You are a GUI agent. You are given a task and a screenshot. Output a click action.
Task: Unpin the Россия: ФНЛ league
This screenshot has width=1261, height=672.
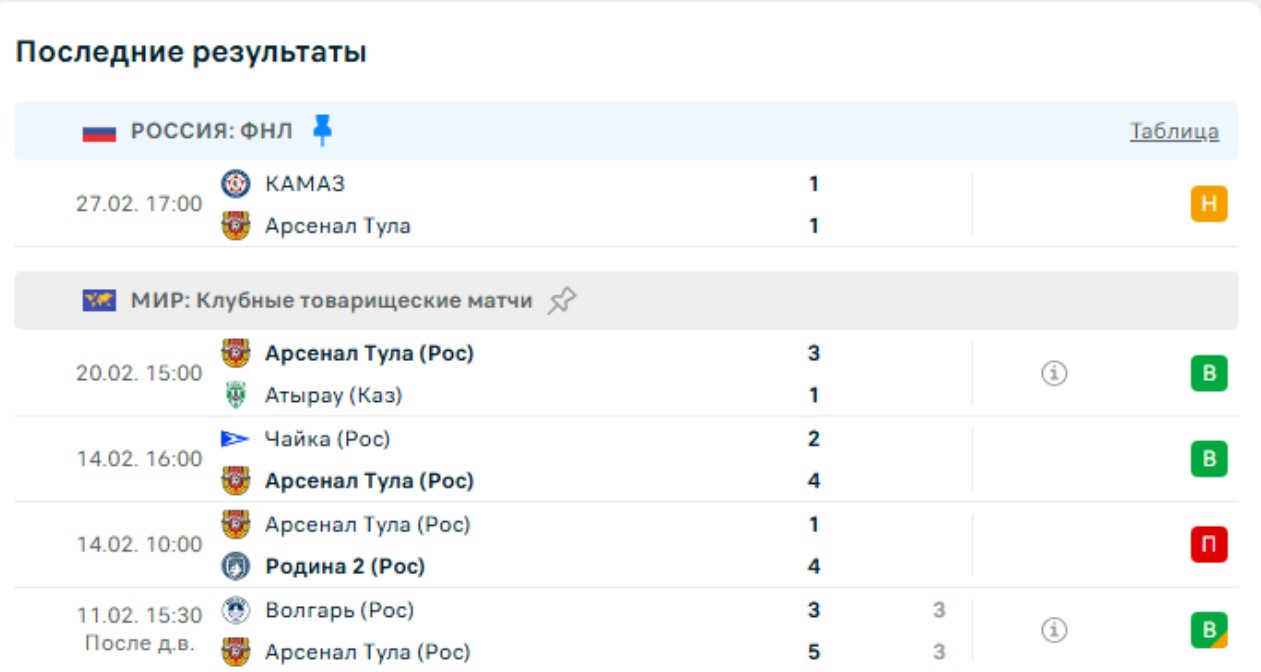pos(322,130)
